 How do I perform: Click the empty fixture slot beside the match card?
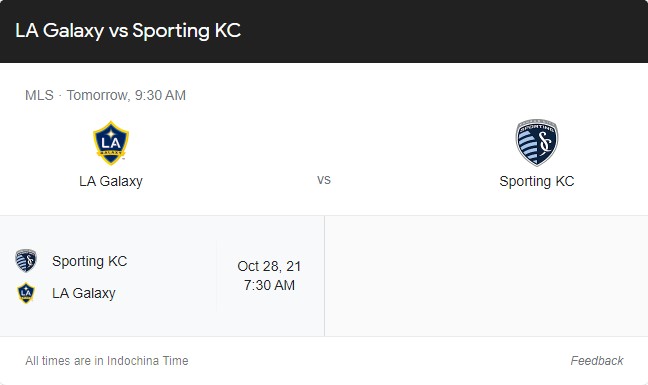486,276
